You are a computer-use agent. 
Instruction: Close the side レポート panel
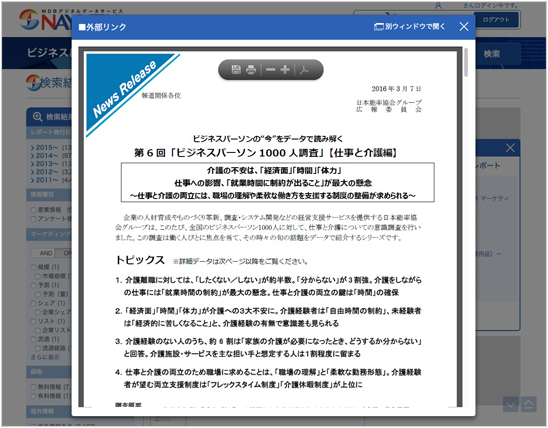point(510,148)
